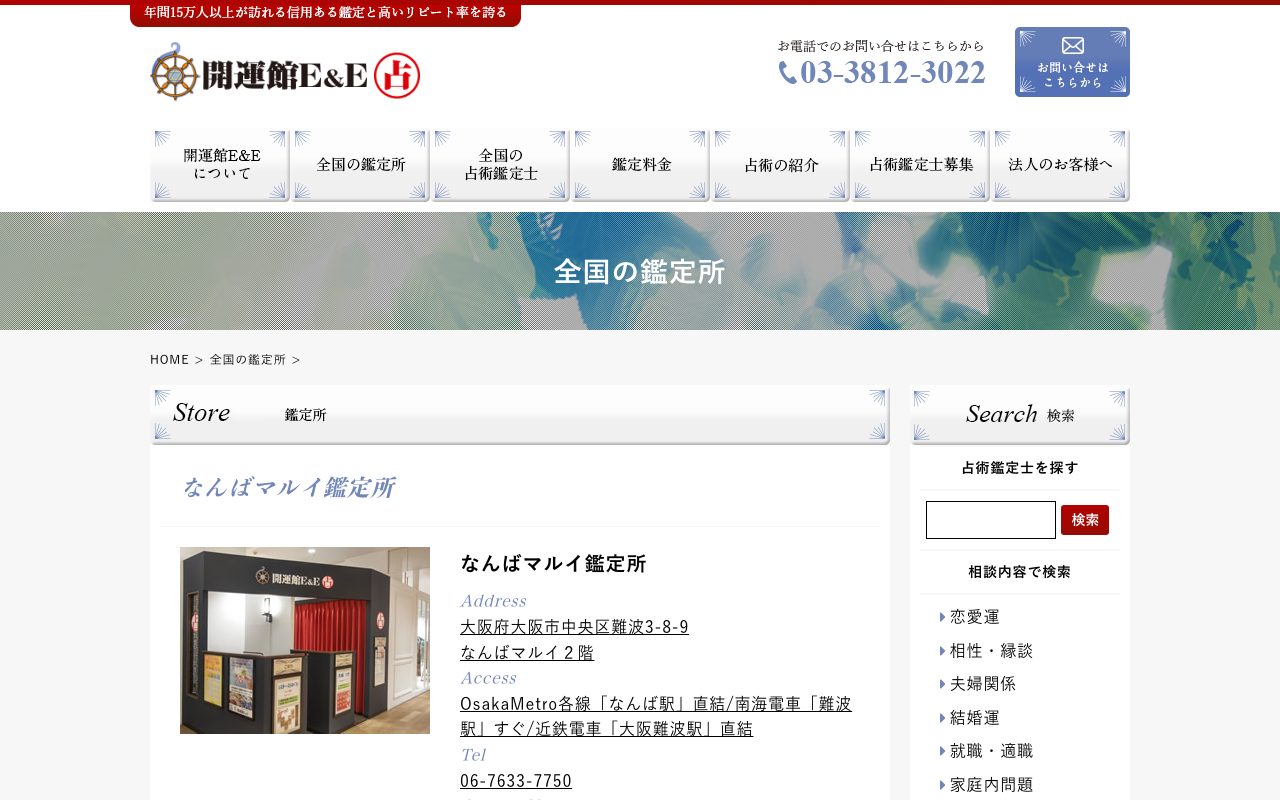
Task: Click the mail inquiry button お問い合せはこちらから
Action: (1072, 62)
